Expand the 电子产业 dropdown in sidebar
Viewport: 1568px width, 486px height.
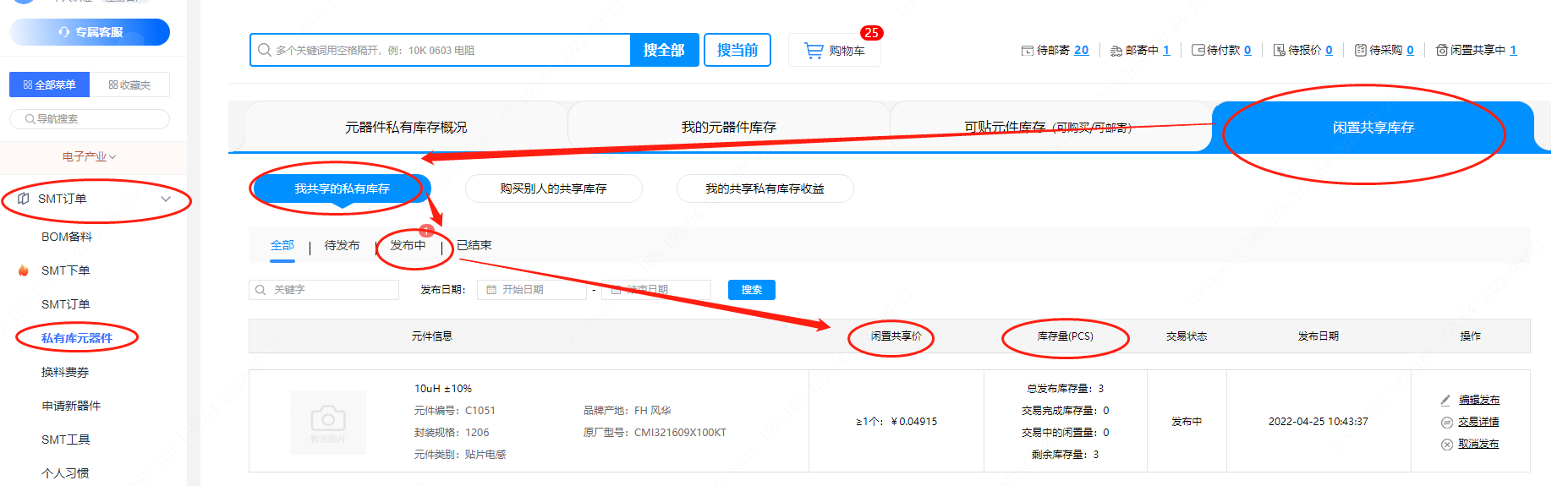coord(89,157)
